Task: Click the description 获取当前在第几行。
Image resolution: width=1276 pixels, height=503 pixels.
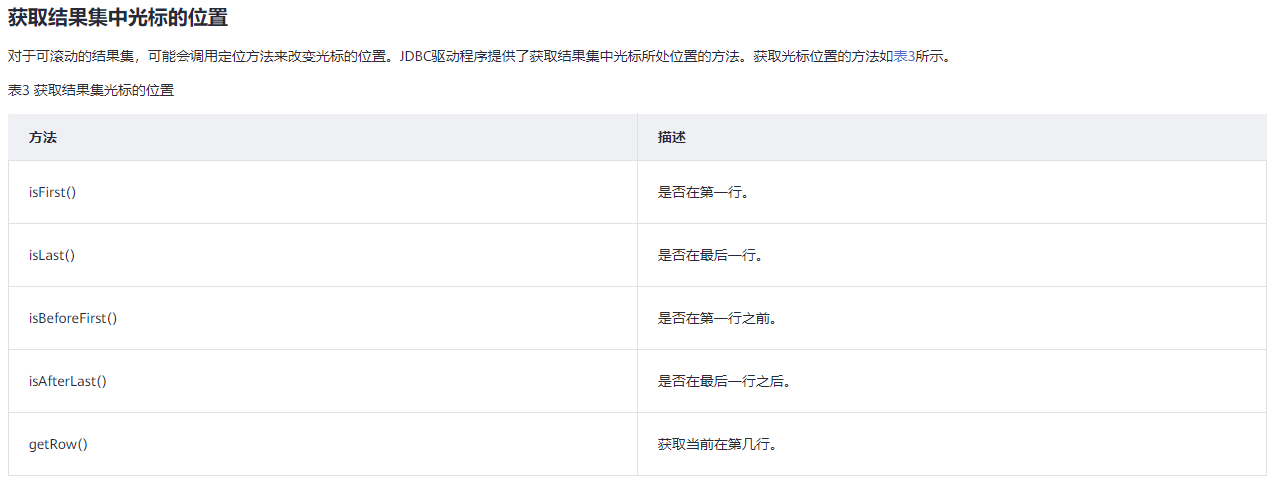Action: pyautogui.click(x=718, y=444)
